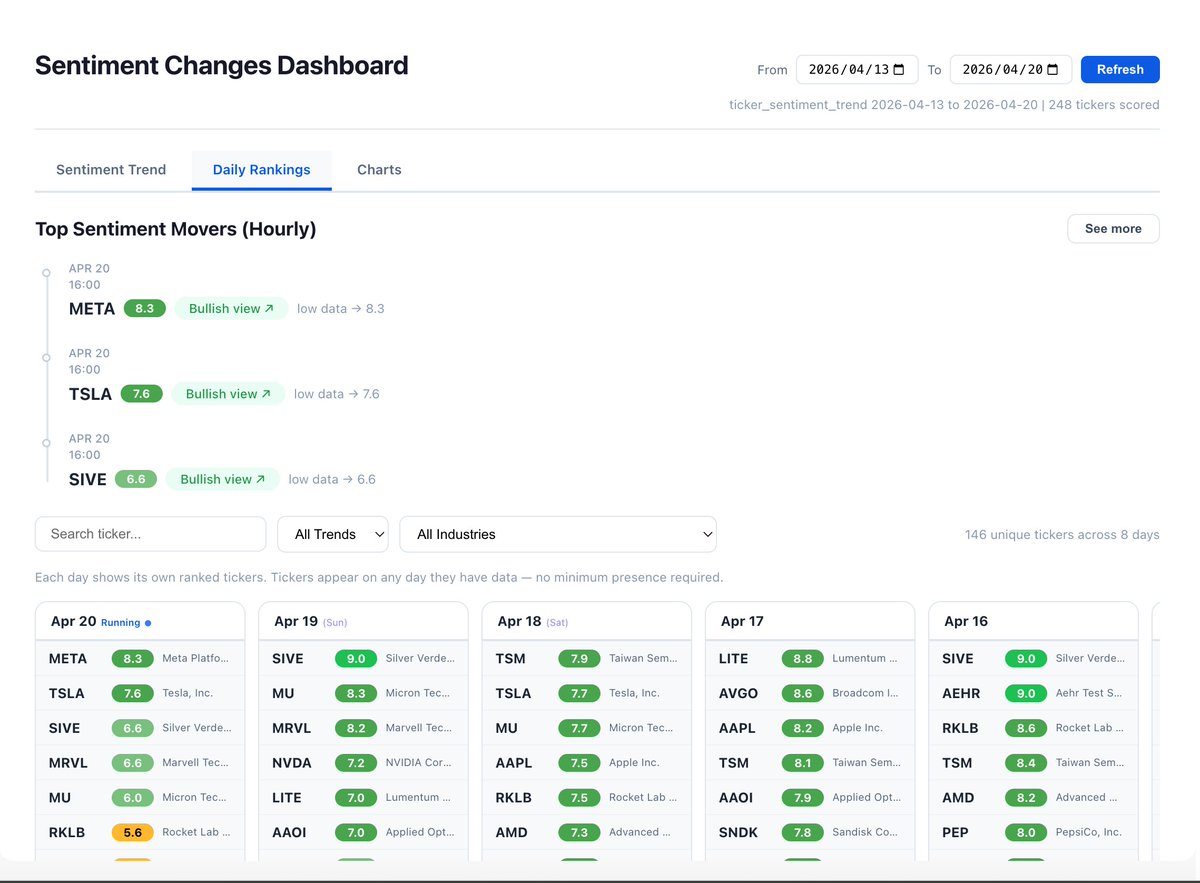This screenshot has width=1200, height=883.
Task: Select MU 8.3 row in Apr 19 column
Action: click(363, 693)
